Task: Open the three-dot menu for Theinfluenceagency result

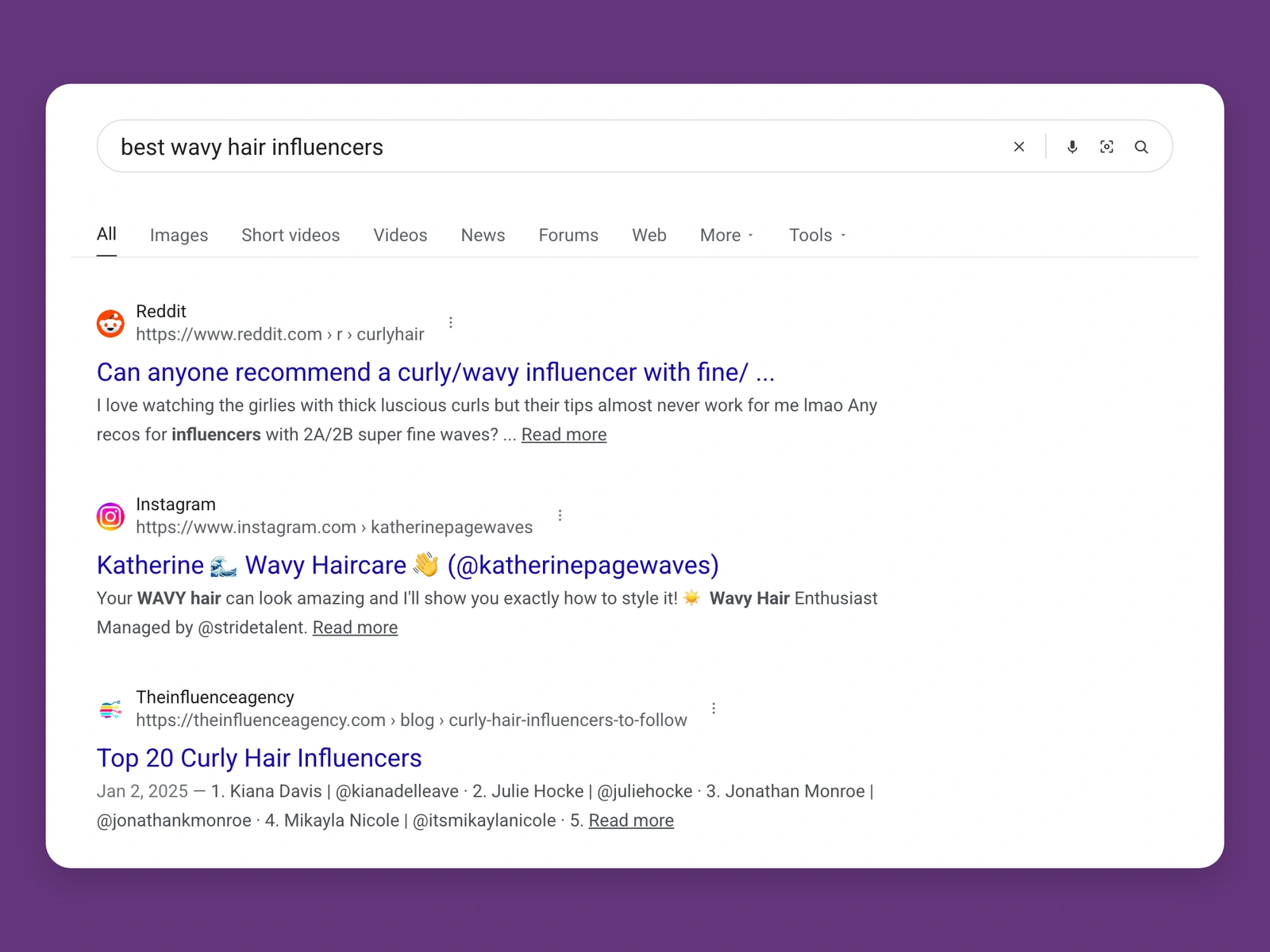Action: pos(714,708)
